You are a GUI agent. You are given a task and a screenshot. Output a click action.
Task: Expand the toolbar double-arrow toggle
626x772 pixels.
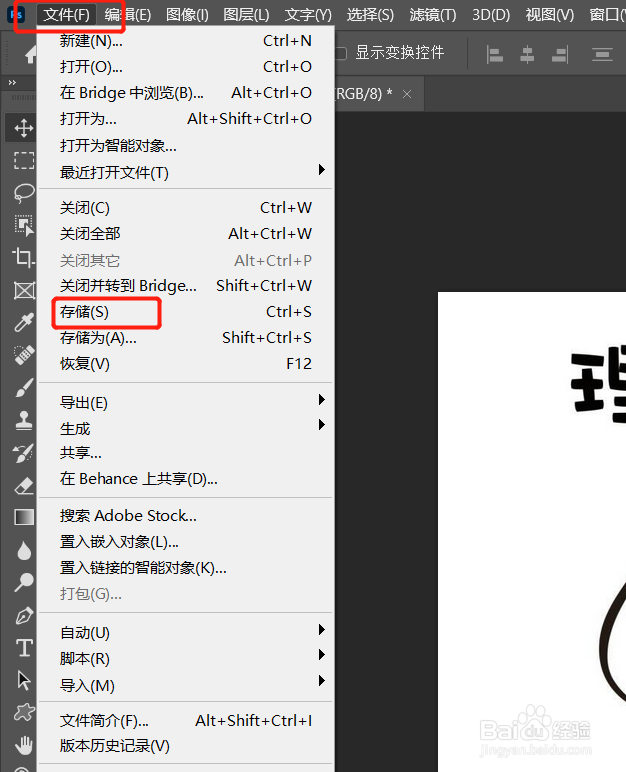(12, 82)
